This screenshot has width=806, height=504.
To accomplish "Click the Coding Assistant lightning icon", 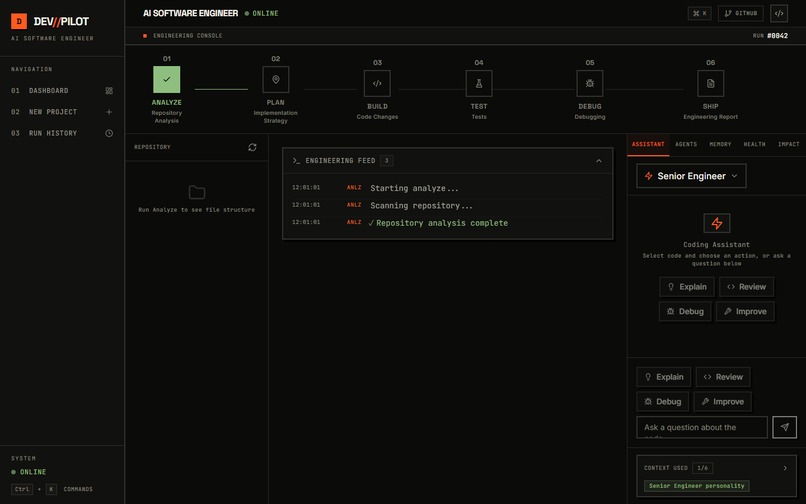I will click(717, 223).
